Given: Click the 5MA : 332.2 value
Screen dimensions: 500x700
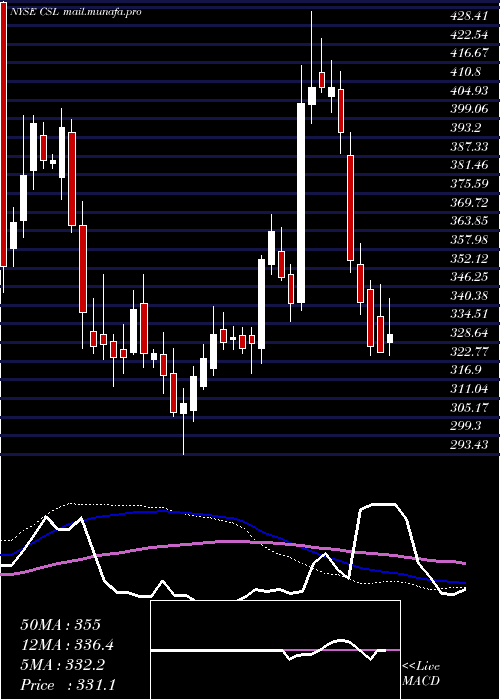Looking at the screenshot, I should point(62,665).
